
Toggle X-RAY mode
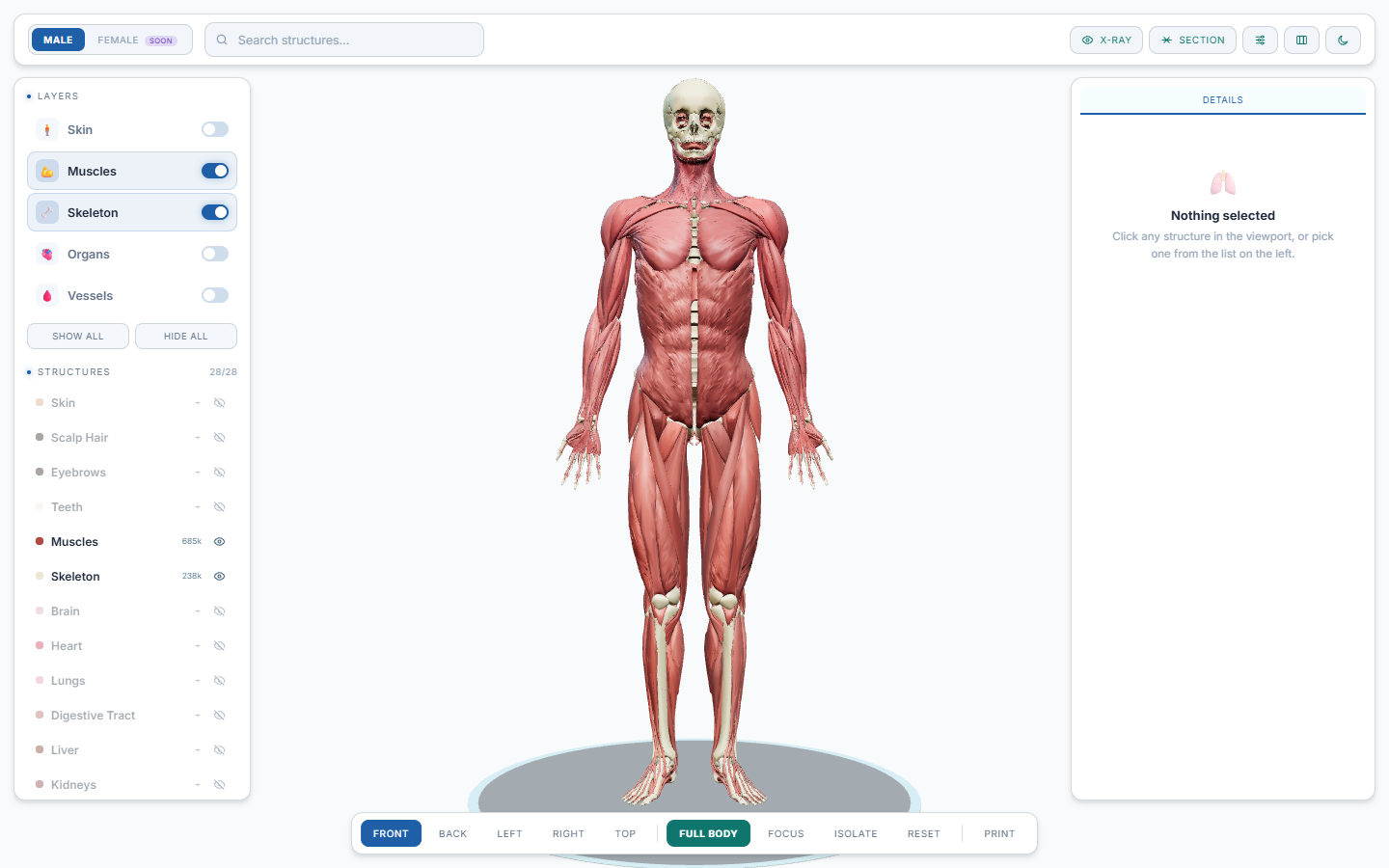(1106, 40)
